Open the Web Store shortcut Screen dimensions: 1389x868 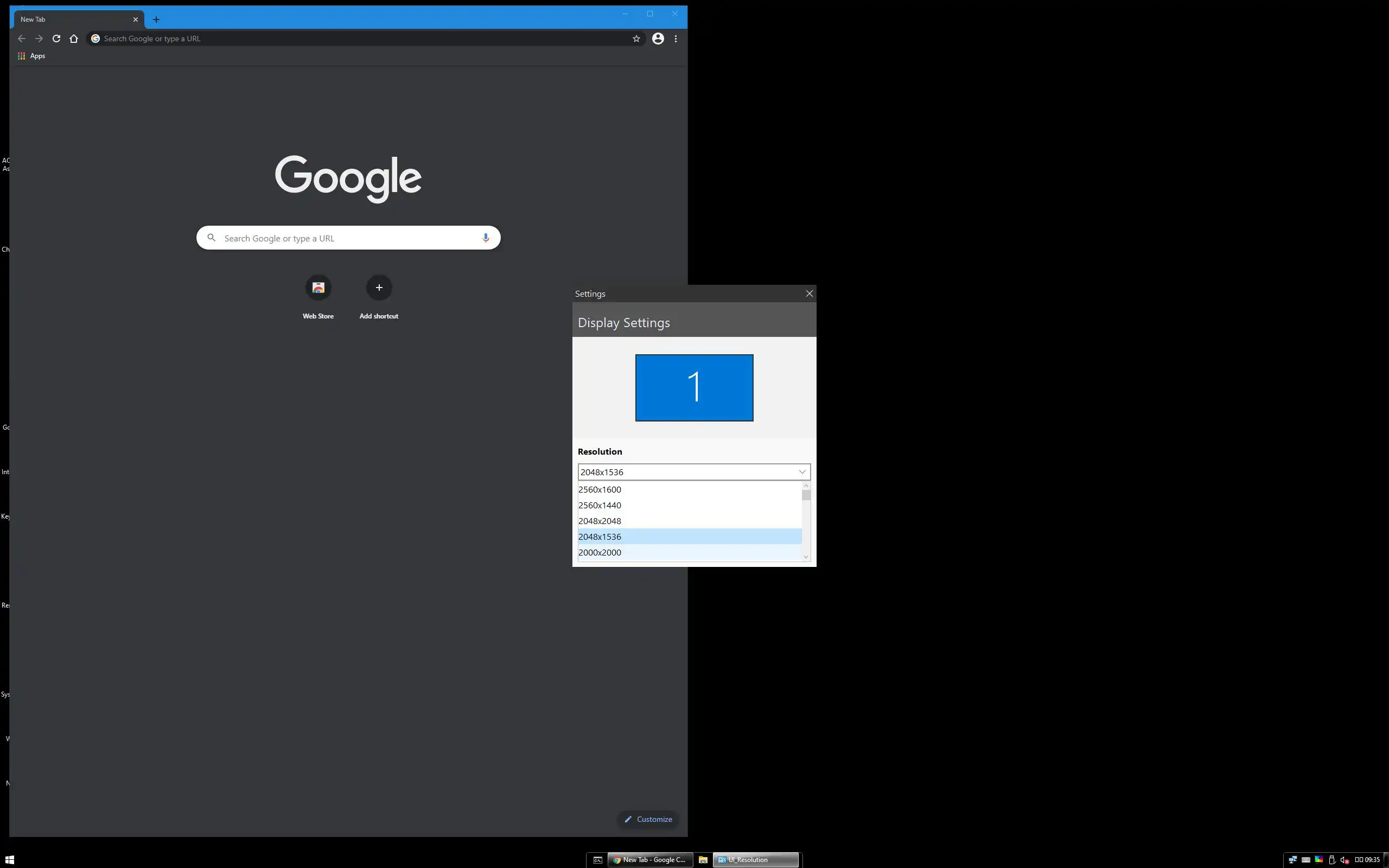318,288
